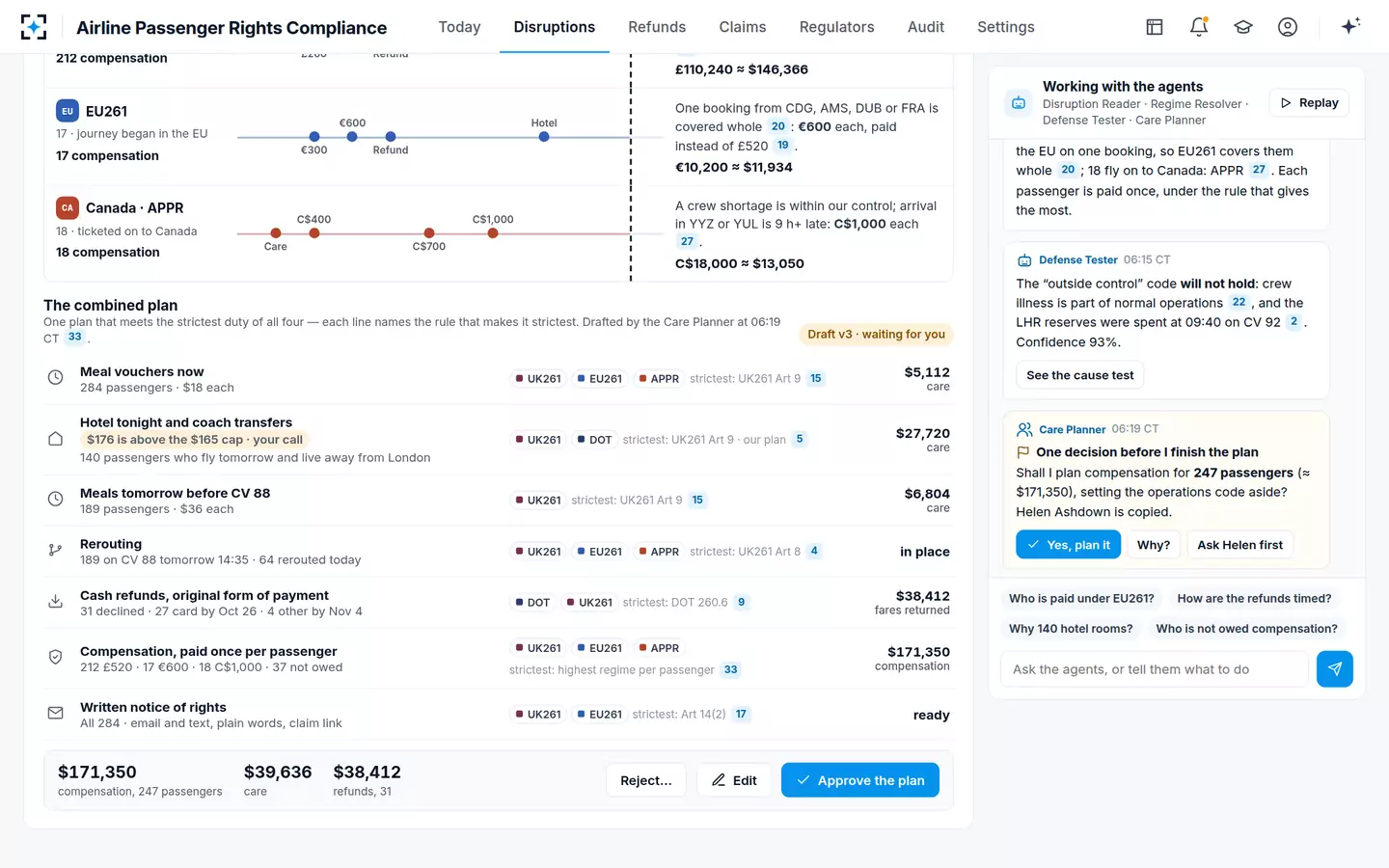This screenshot has width=1389, height=868.
Task: Open the Regulators tab
Action: pos(836,27)
